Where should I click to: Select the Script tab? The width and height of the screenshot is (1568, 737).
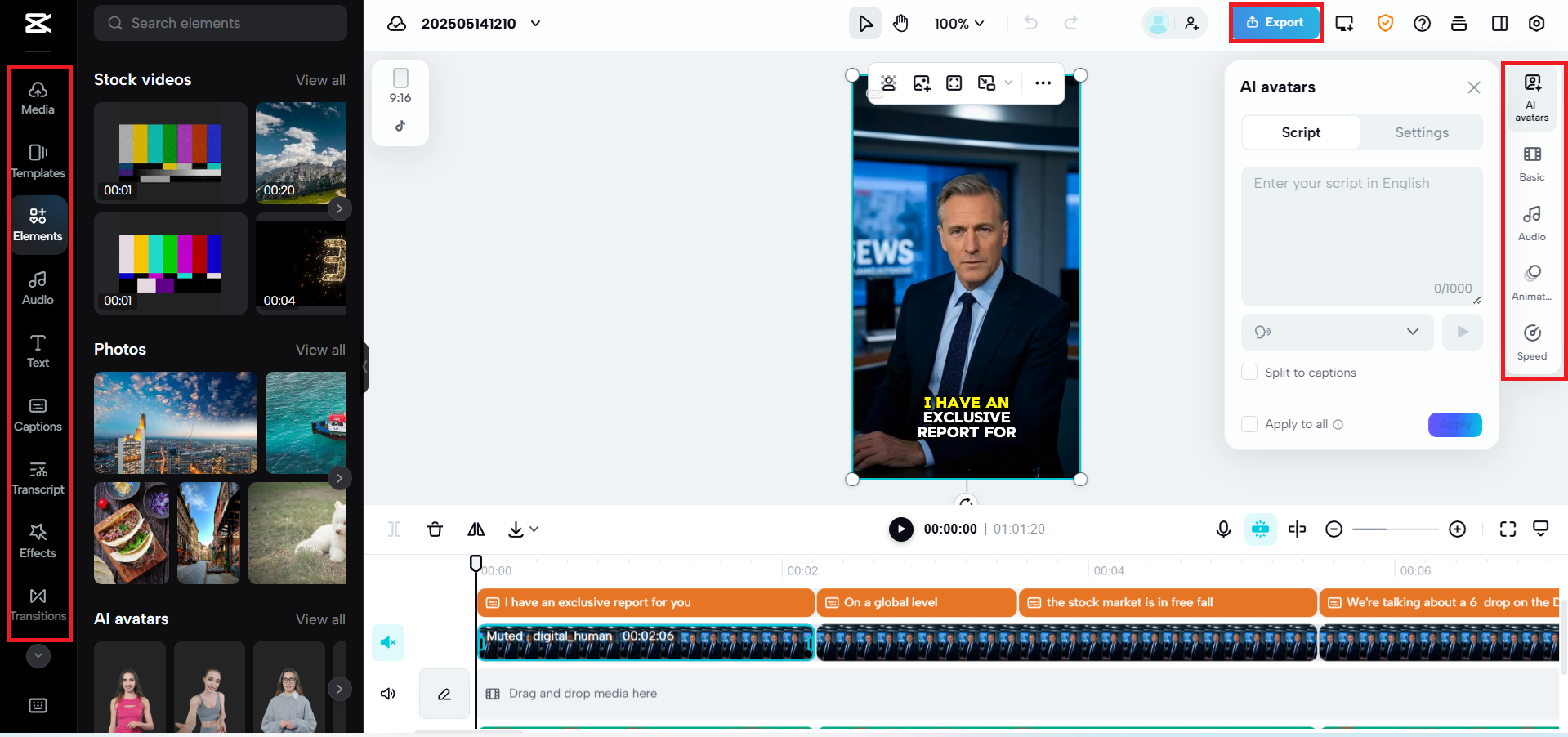(x=1299, y=132)
